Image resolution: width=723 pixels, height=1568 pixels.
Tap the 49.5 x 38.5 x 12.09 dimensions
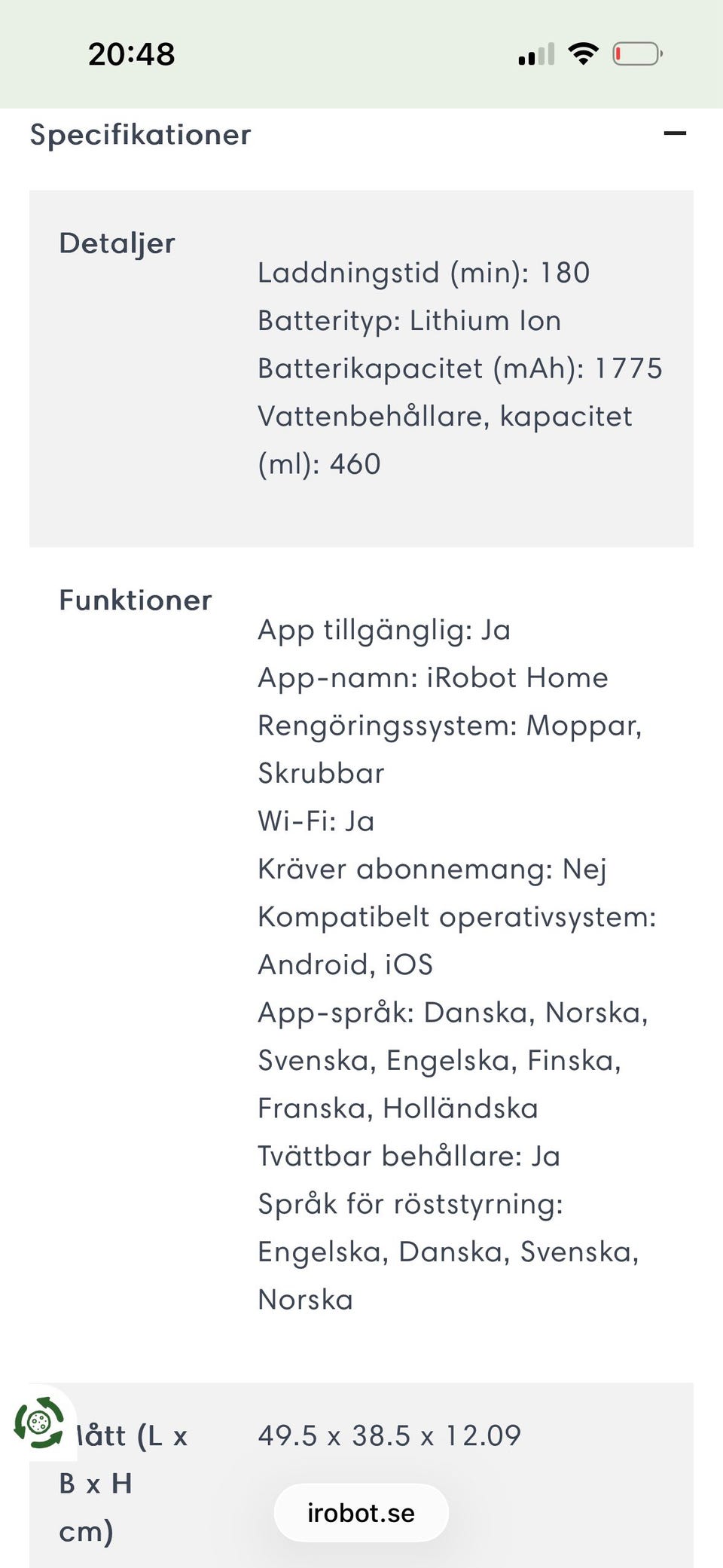coord(389,1436)
